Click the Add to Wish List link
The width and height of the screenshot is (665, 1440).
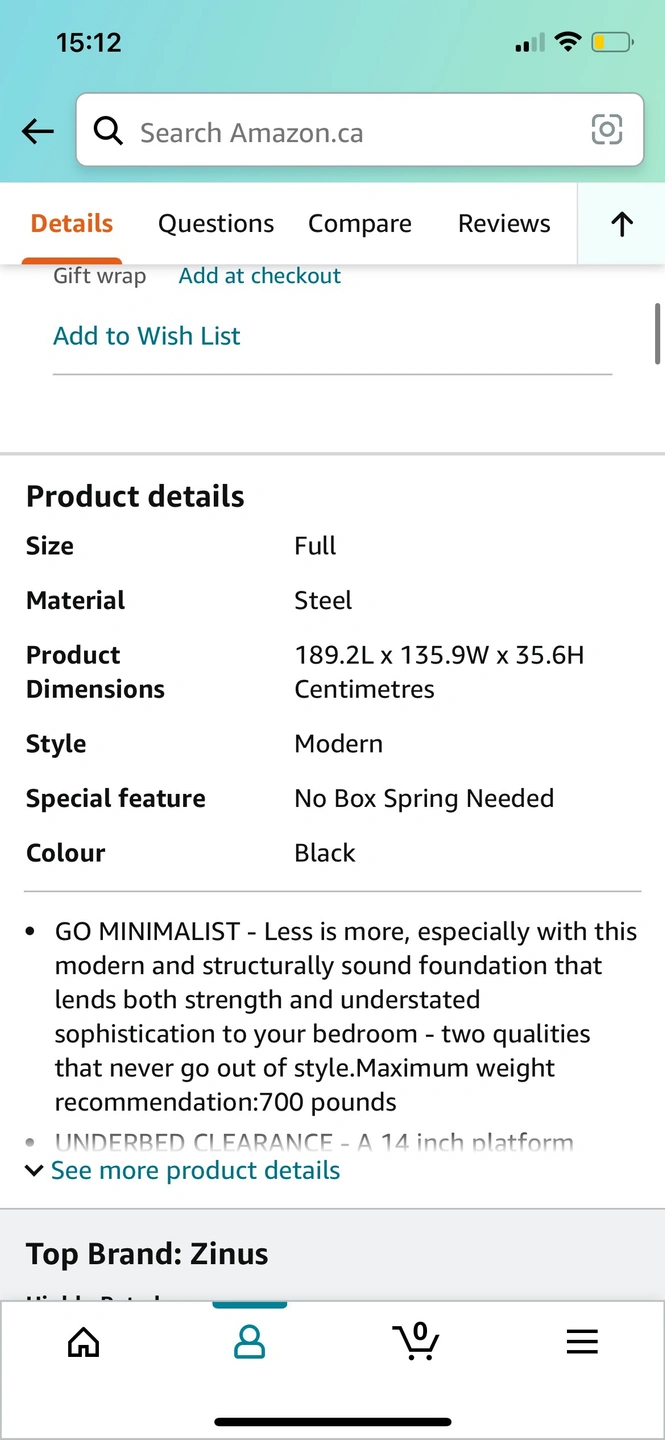tap(147, 336)
